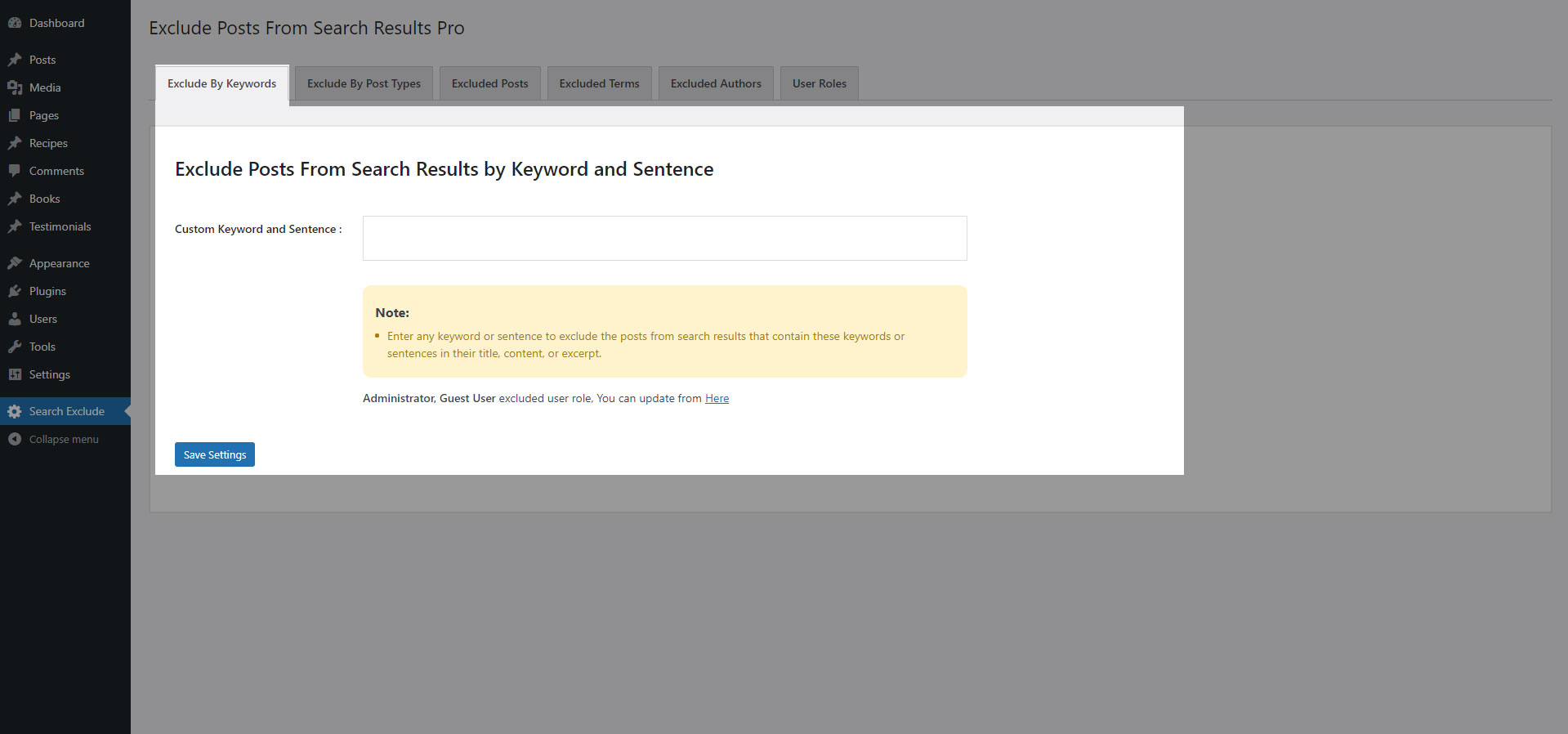Click the Comments bubble icon
The width and height of the screenshot is (1568, 734).
15,171
